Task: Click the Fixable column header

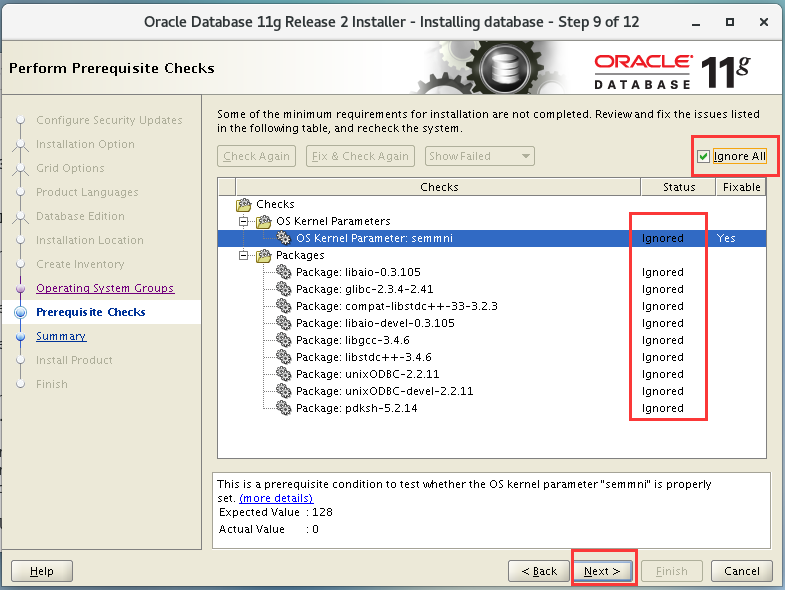Action: tap(741, 187)
